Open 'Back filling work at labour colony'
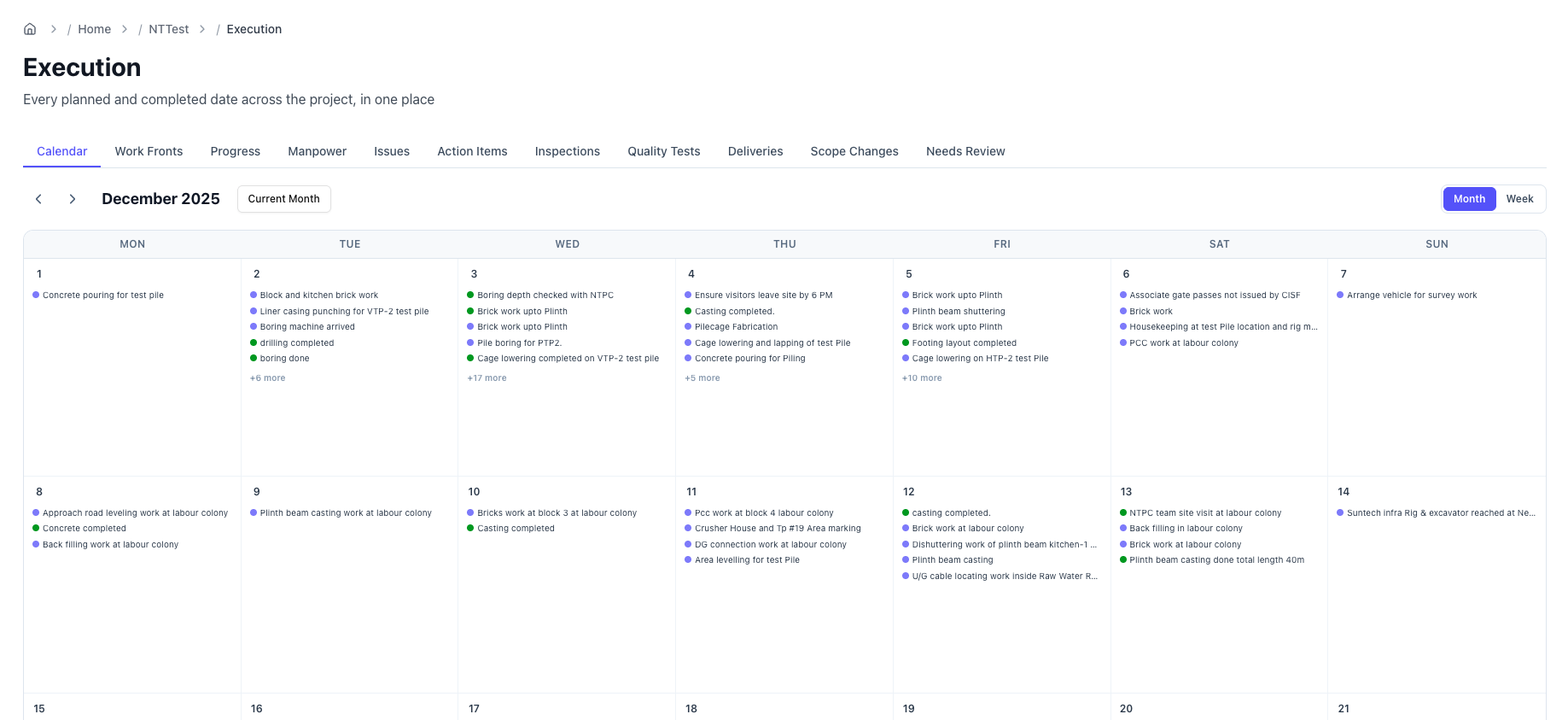Screen dimensions: 1568x720 pos(106,545)
